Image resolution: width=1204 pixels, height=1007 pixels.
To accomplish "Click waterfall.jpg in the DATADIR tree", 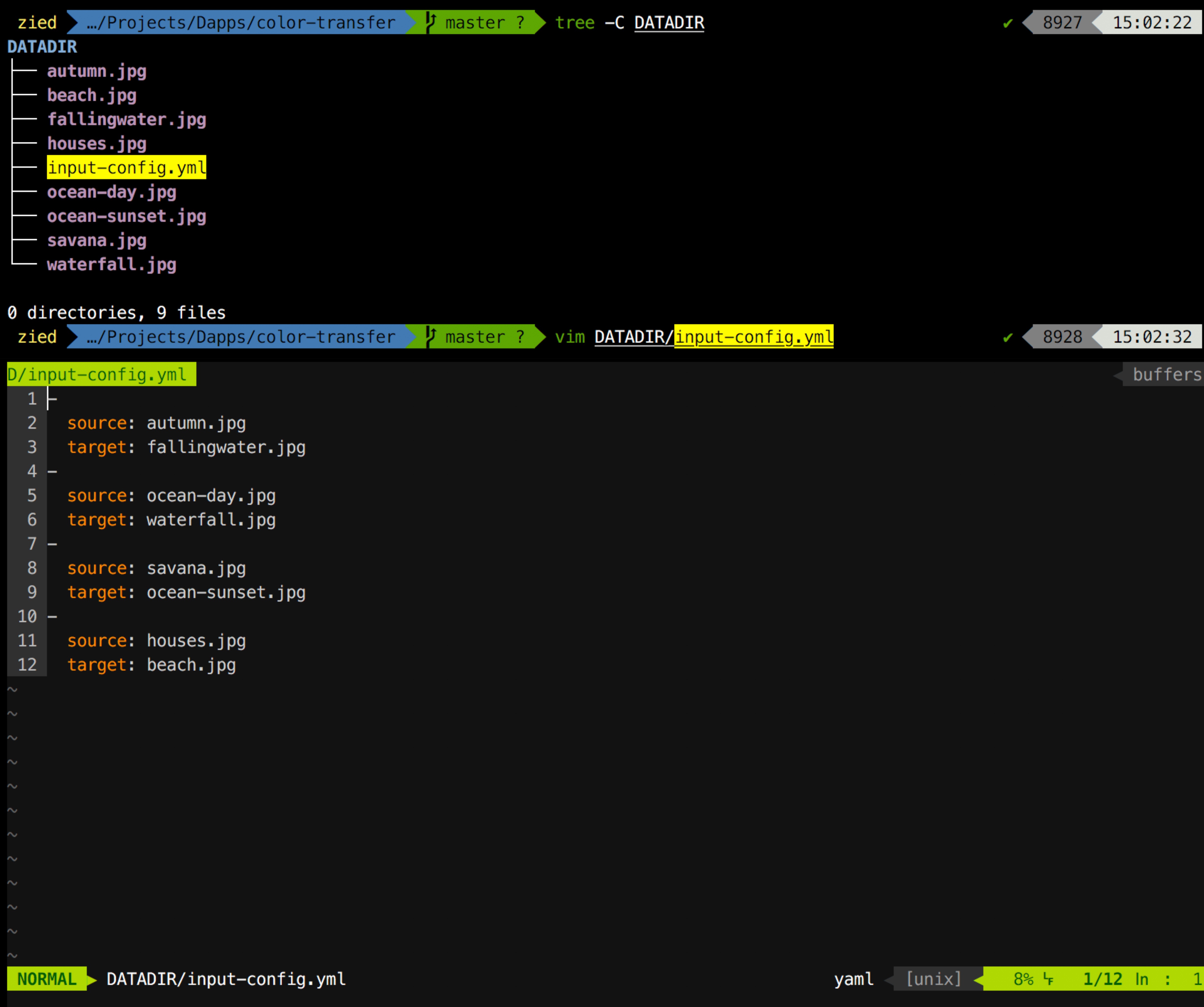I will [111, 264].
